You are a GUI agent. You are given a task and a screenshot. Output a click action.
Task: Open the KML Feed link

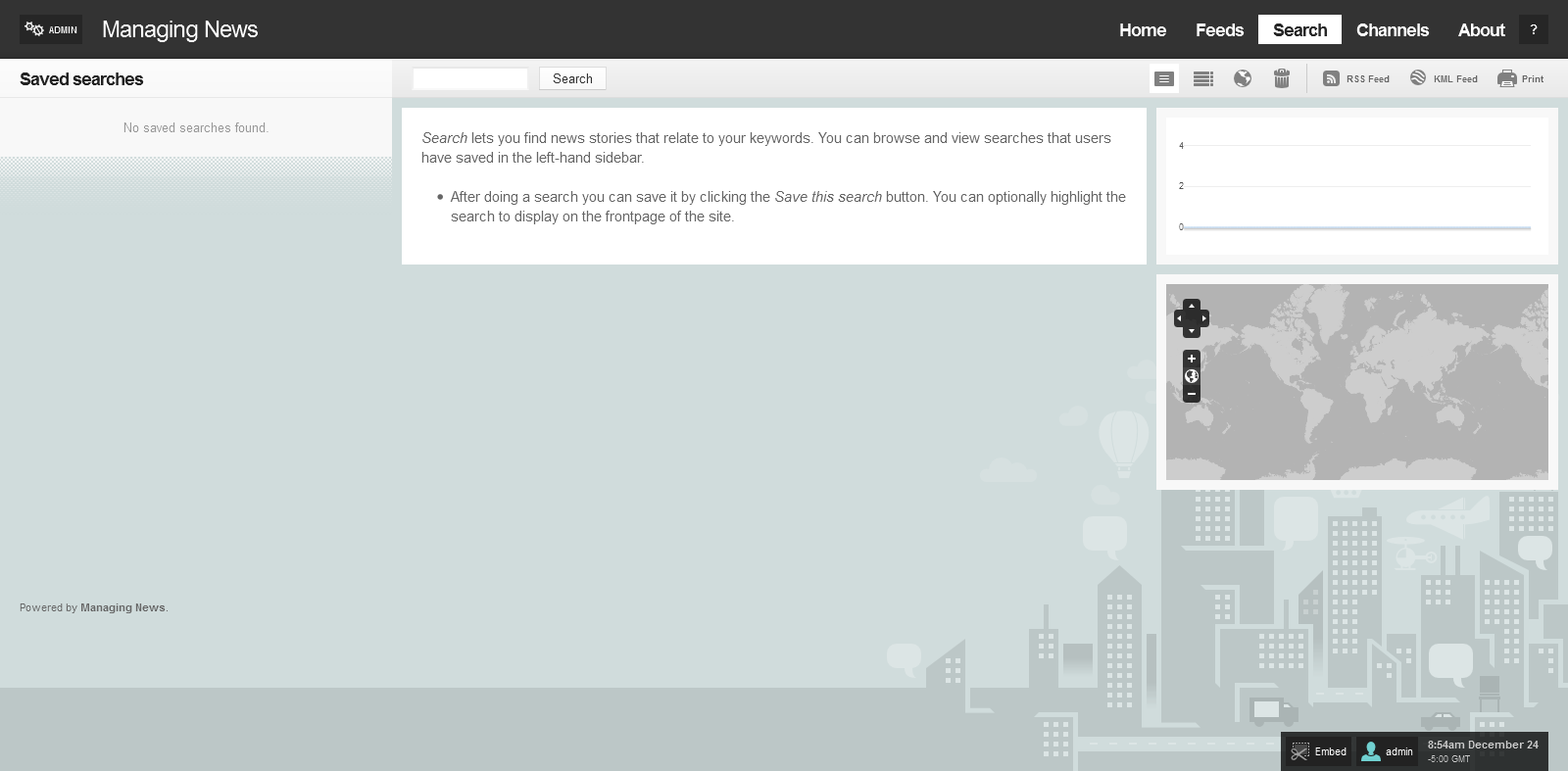[1444, 78]
